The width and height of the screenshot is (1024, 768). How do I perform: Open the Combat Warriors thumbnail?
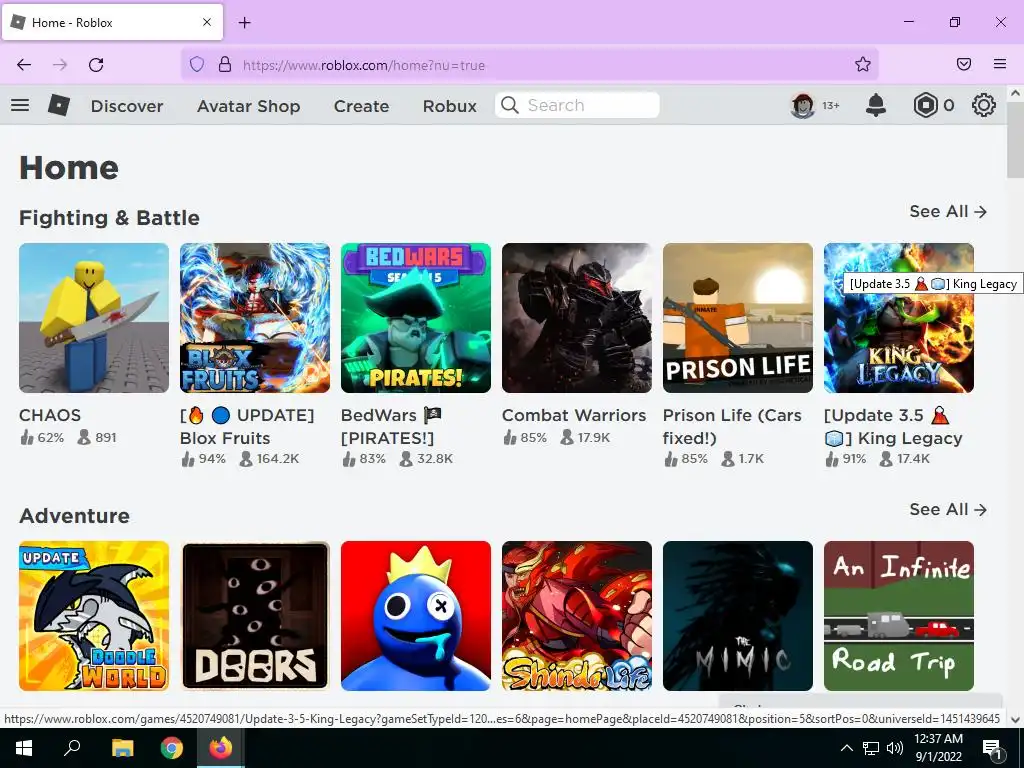[577, 318]
